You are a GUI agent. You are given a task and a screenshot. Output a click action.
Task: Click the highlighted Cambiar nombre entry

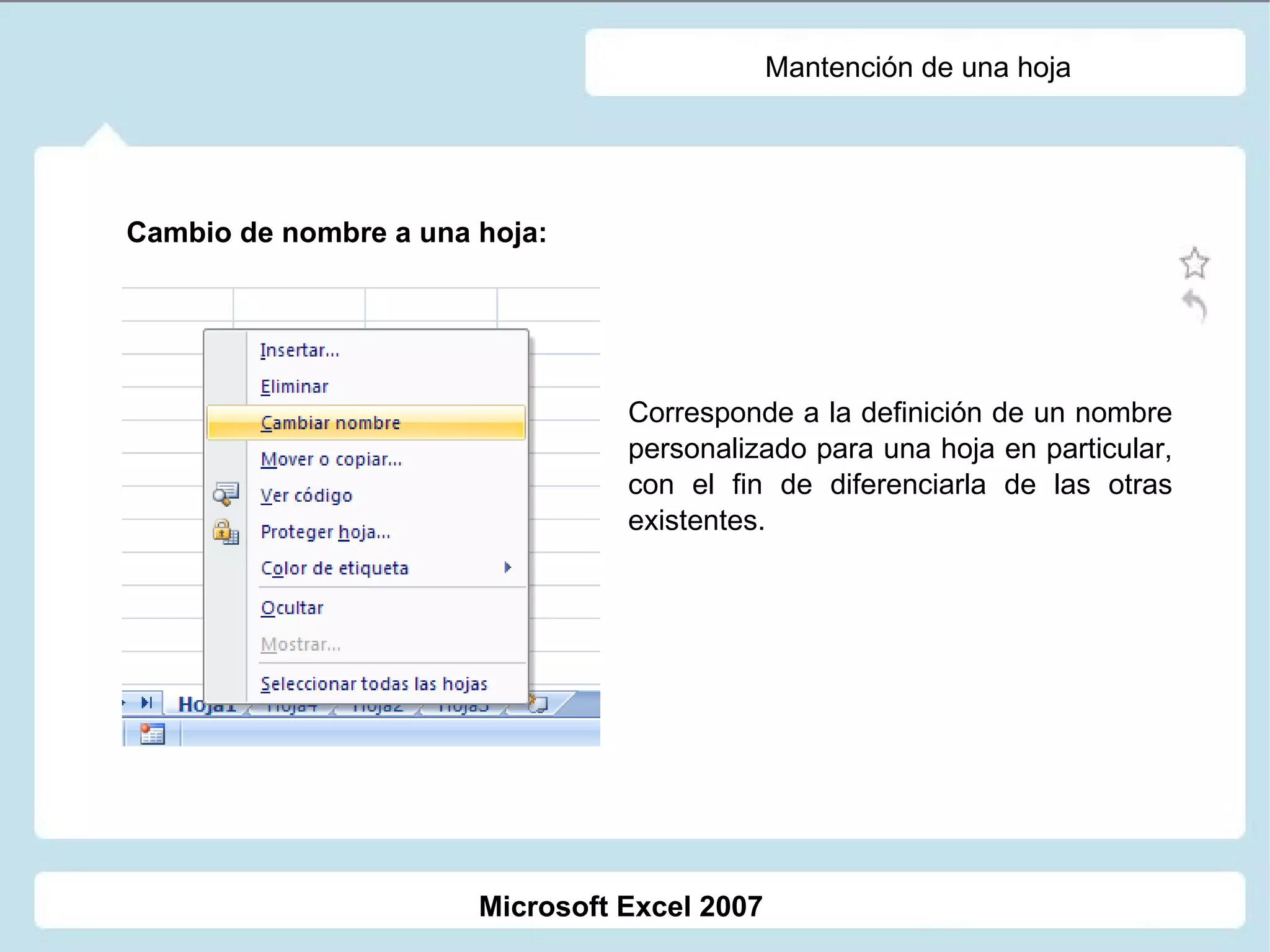click(x=366, y=422)
